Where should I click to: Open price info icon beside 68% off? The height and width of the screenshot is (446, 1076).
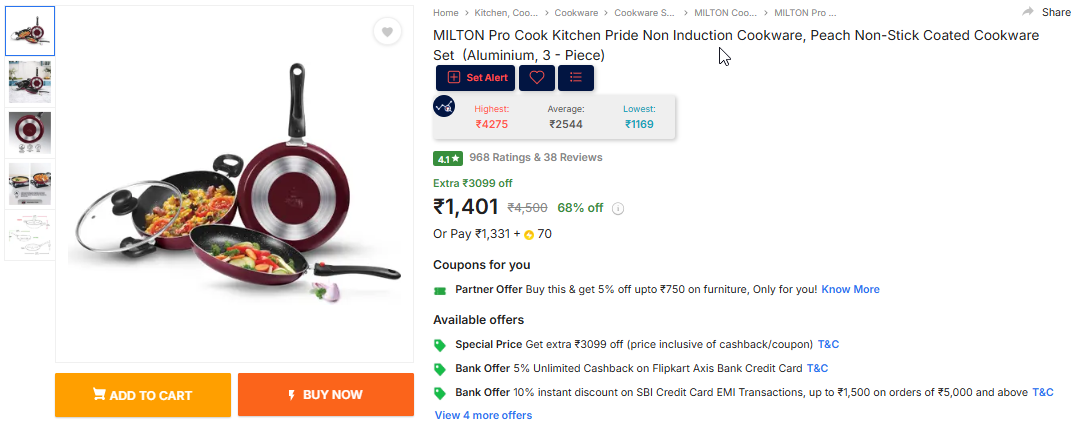[618, 209]
